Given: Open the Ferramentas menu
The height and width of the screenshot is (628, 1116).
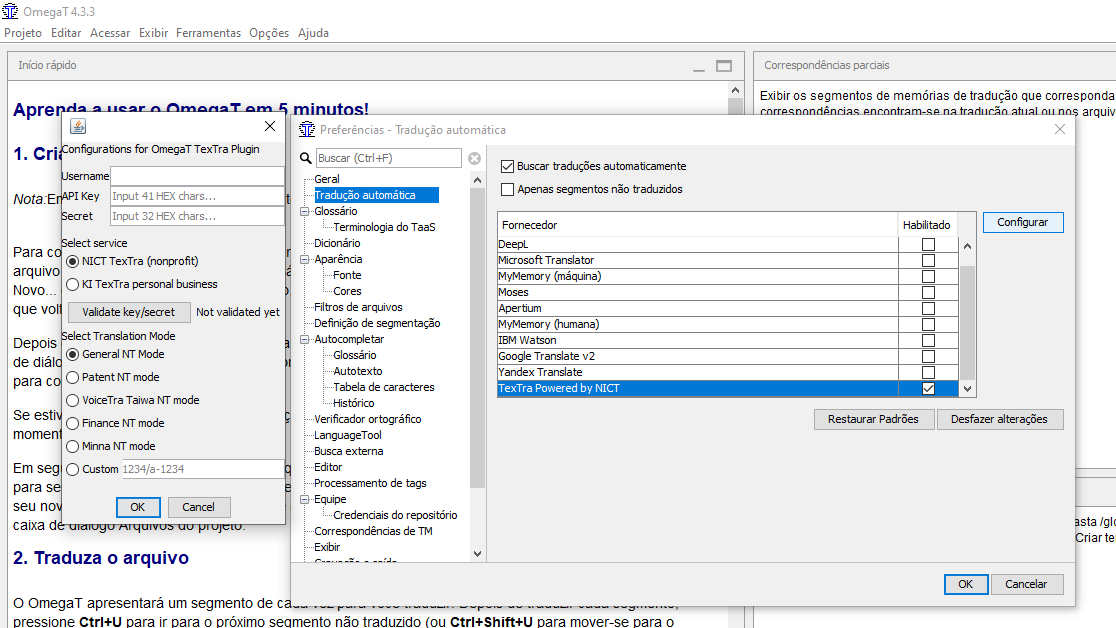Looking at the screenshot, I should (209, 33).
